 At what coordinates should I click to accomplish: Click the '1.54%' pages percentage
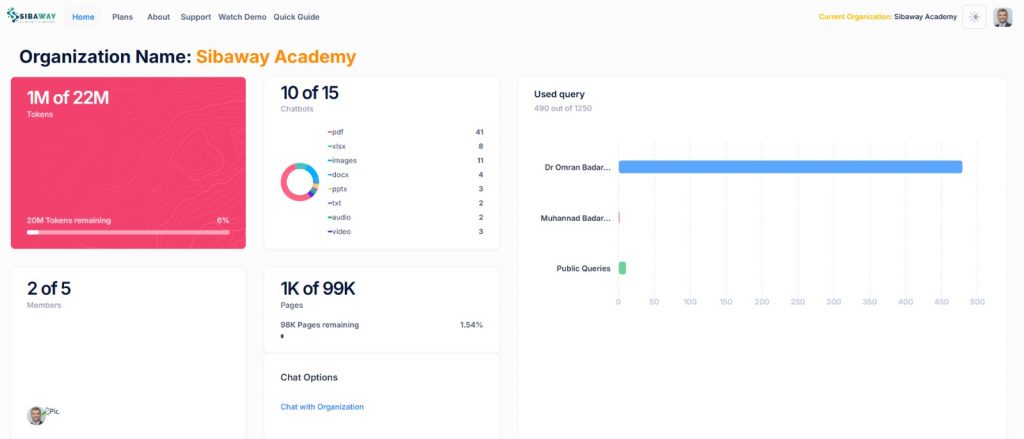[472, 325]
